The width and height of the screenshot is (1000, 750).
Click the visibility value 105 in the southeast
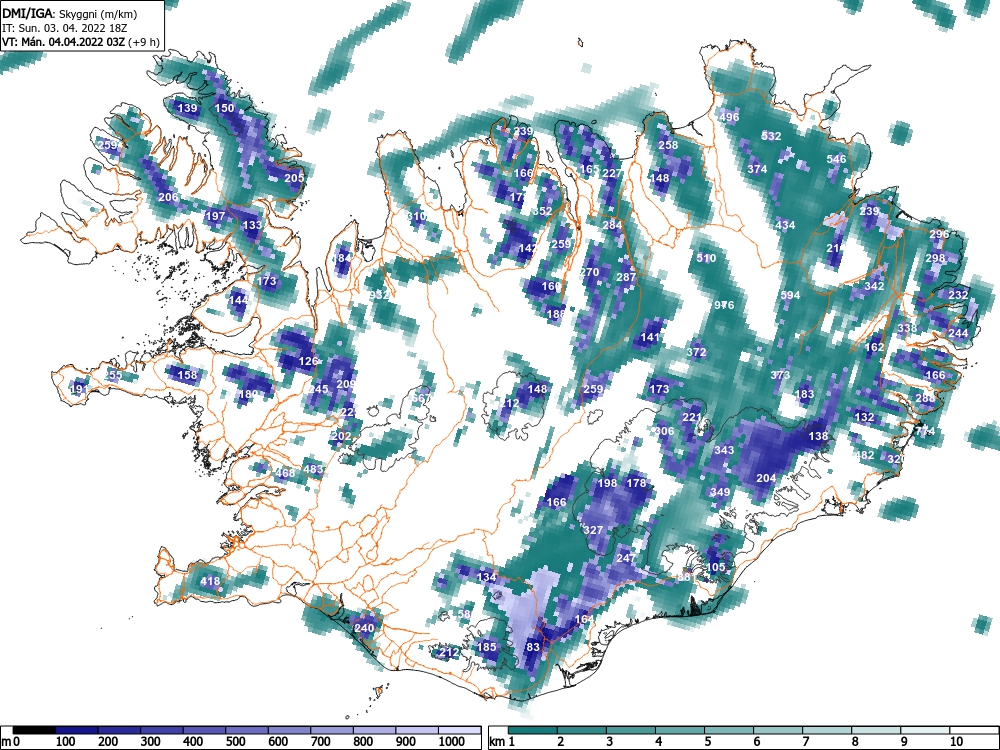[716, 566]
